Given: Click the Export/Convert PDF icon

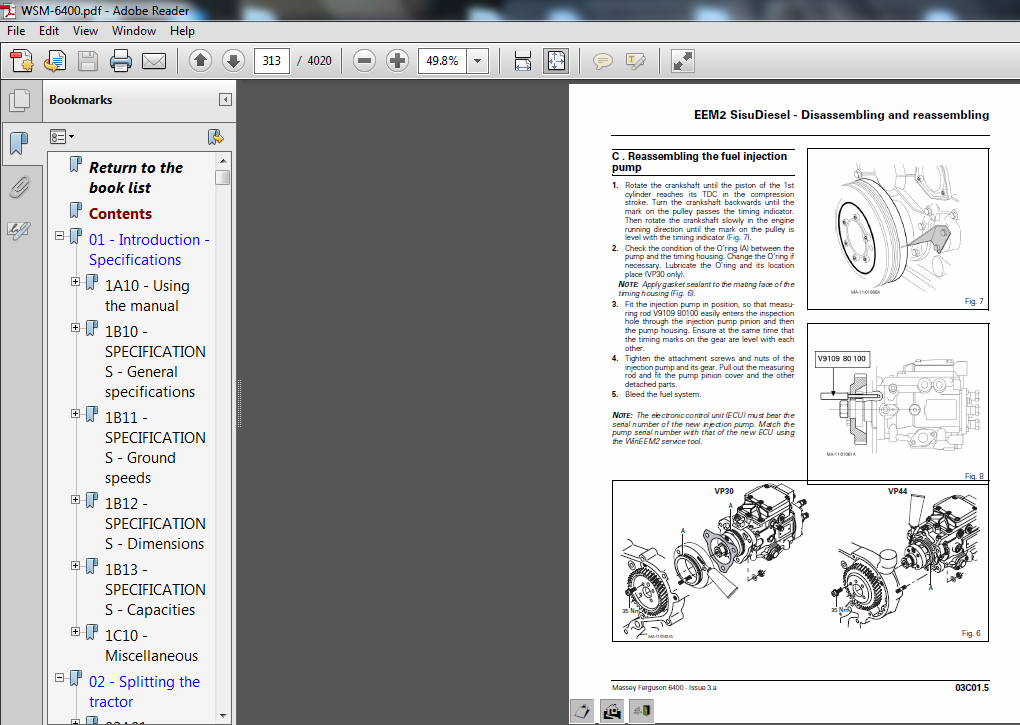Looking at the screenshot, I should (x=55, y=61).
